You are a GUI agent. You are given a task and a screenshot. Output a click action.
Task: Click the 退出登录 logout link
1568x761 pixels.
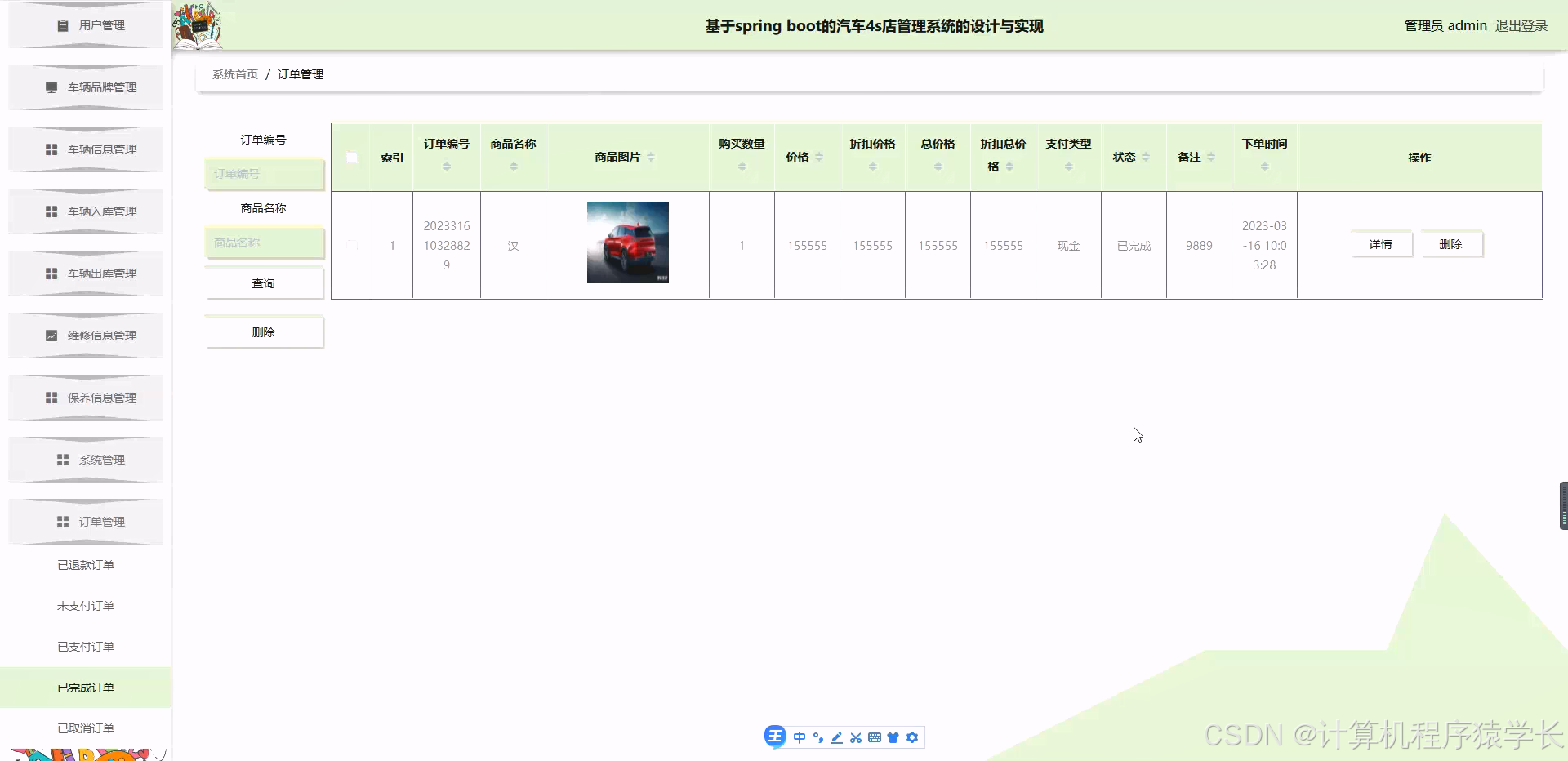[x=1521, y=25]
